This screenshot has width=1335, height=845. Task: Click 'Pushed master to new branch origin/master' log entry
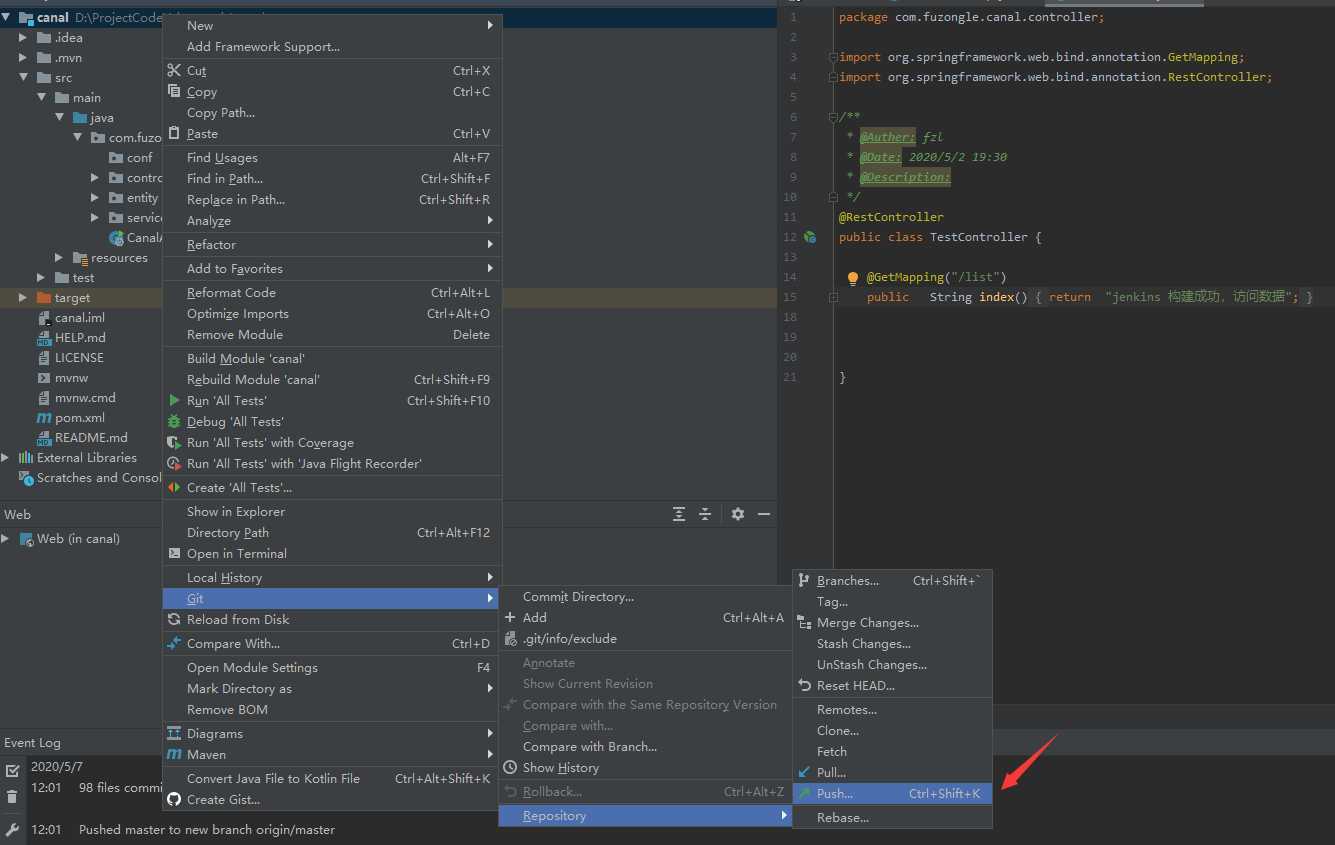click(x=207, y=829)
